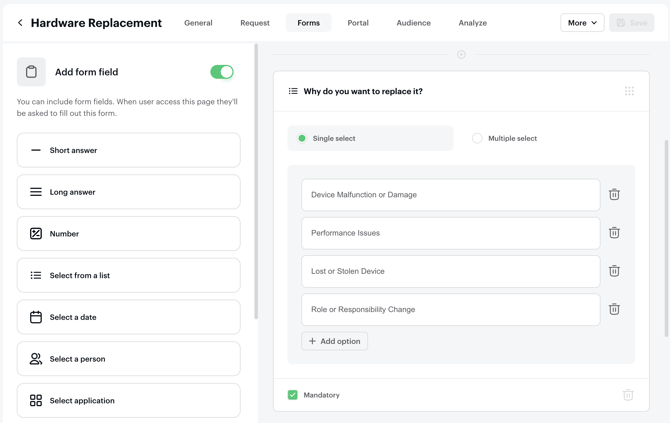
Task: Add a Select from a list field
Action: [128, 275]
